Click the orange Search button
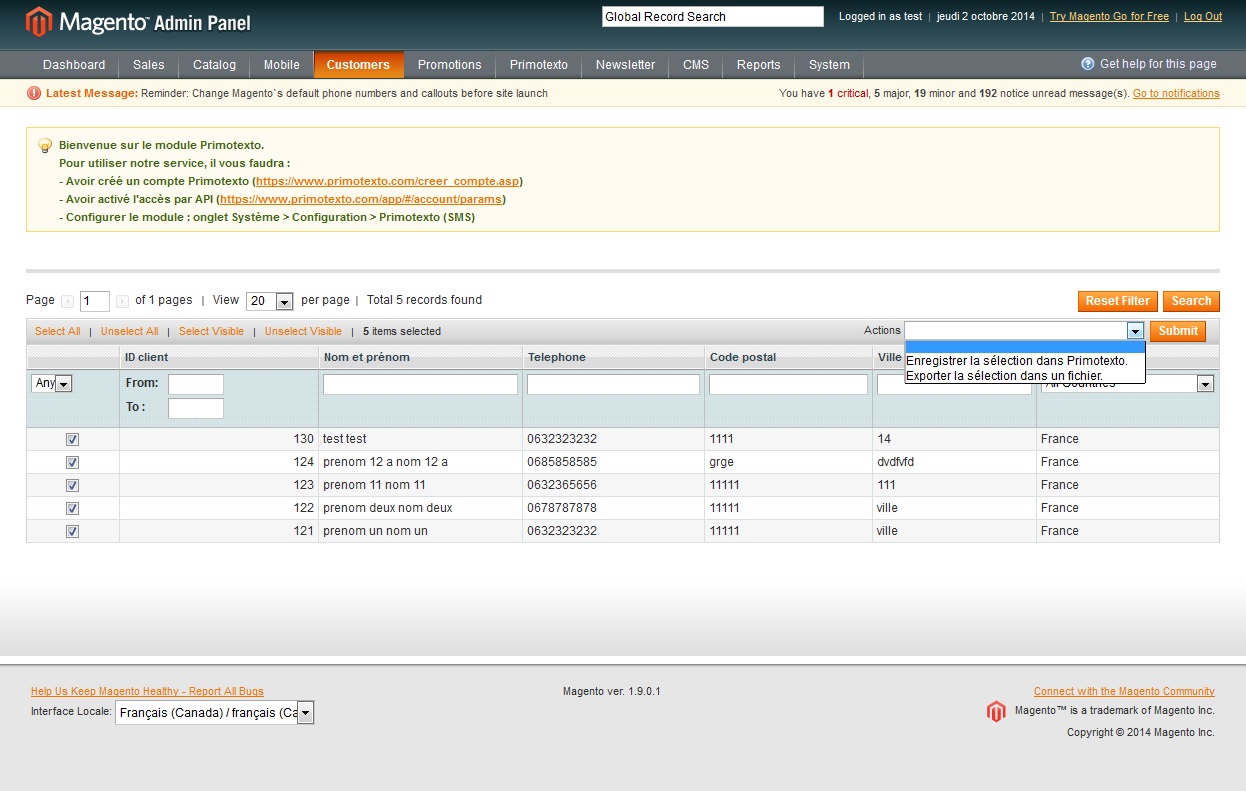The image size is (1246, 791). tap(1191, 301)
